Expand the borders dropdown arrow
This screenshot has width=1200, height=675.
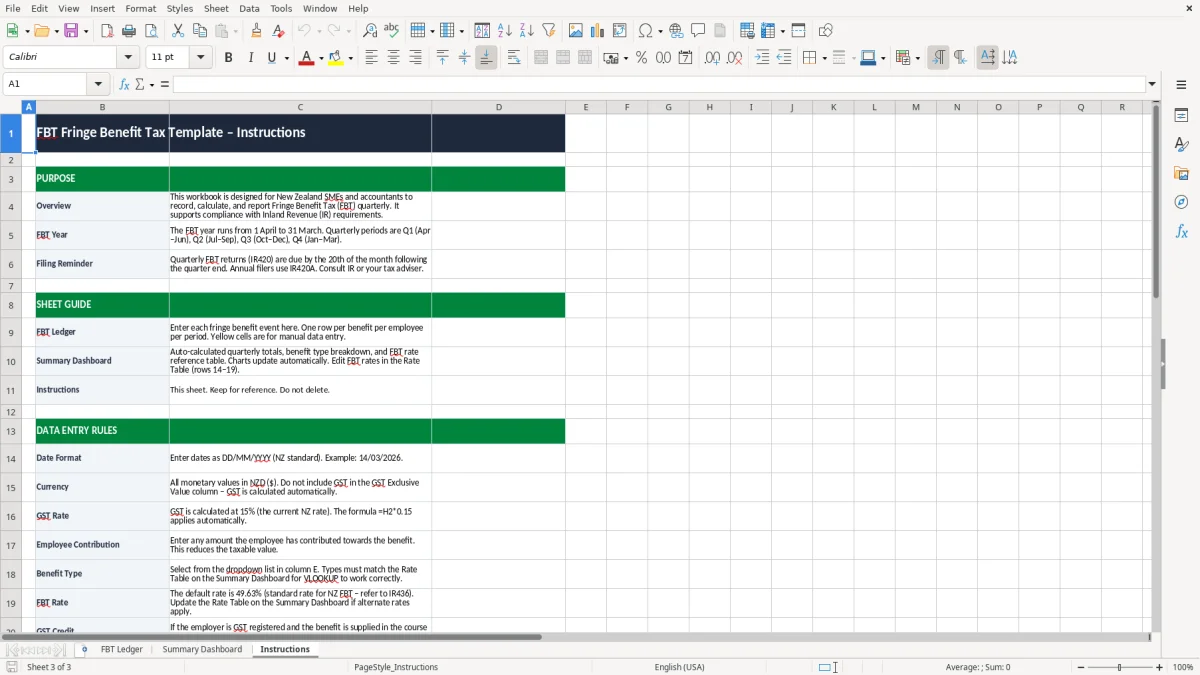click(823, 58)
